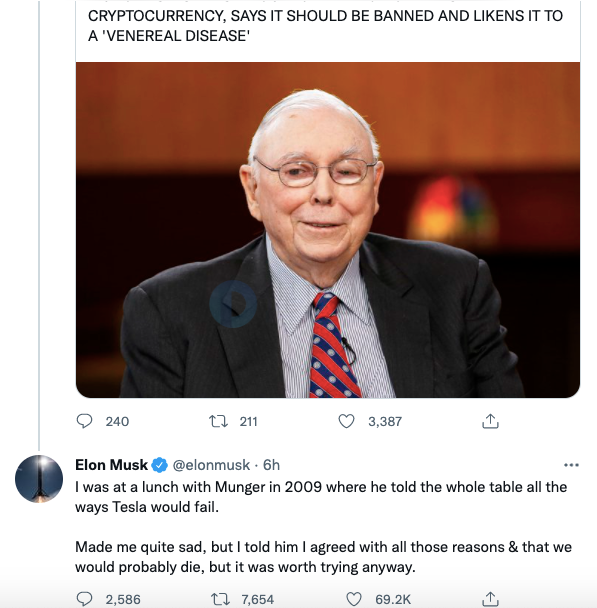Screen dimensions: 597x608
Task: Click the circular play overlay on photo
Action: click(233, 304)
